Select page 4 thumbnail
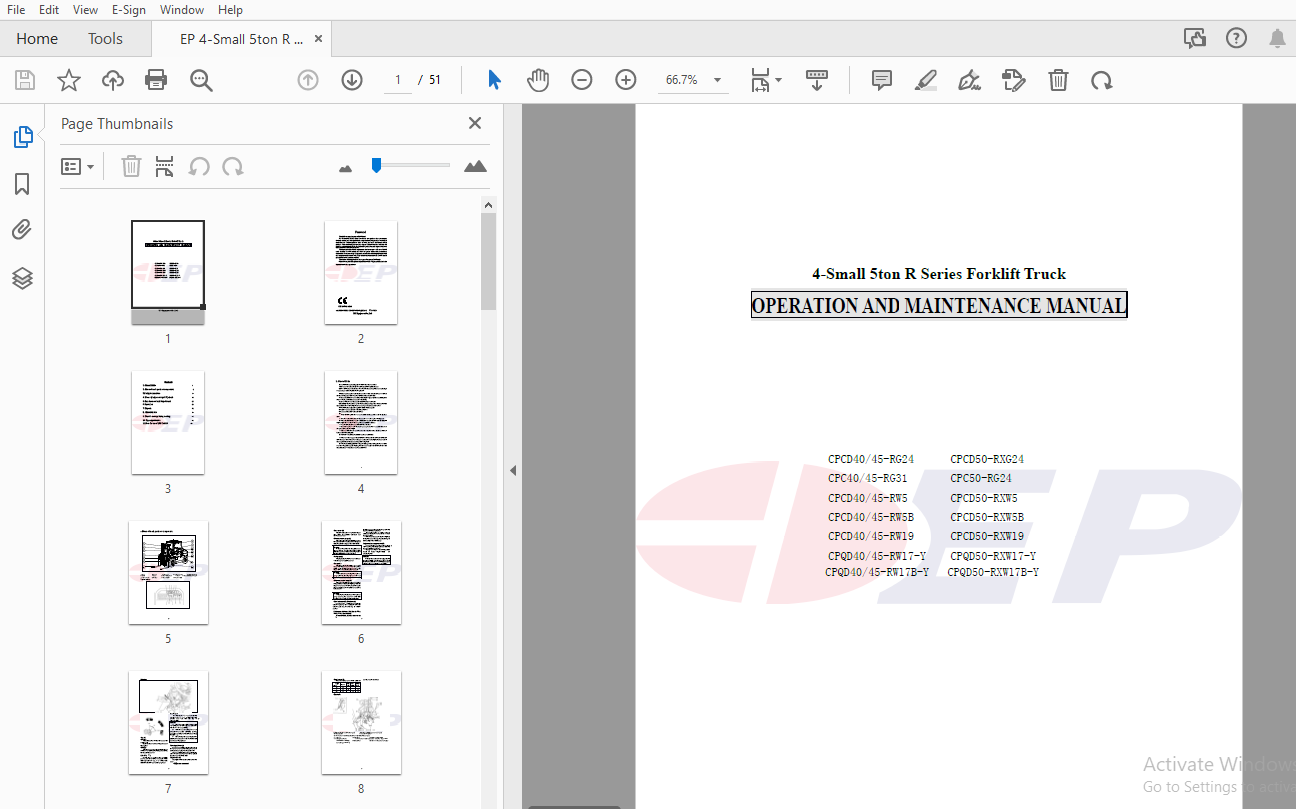The width and height of the screenshot is (1296, 809). tap(361, 422)
